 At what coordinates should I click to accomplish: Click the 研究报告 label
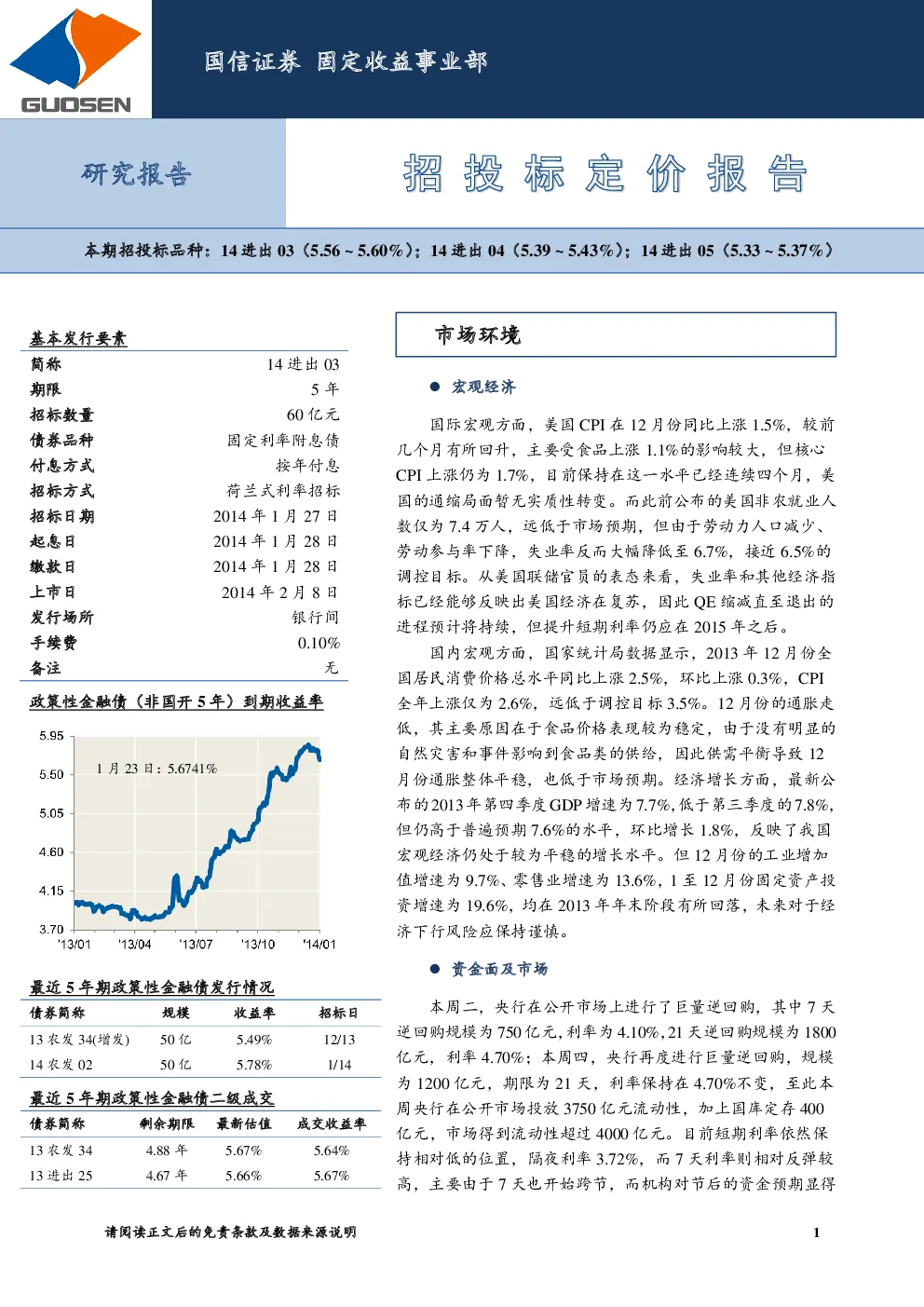point(137,173)
